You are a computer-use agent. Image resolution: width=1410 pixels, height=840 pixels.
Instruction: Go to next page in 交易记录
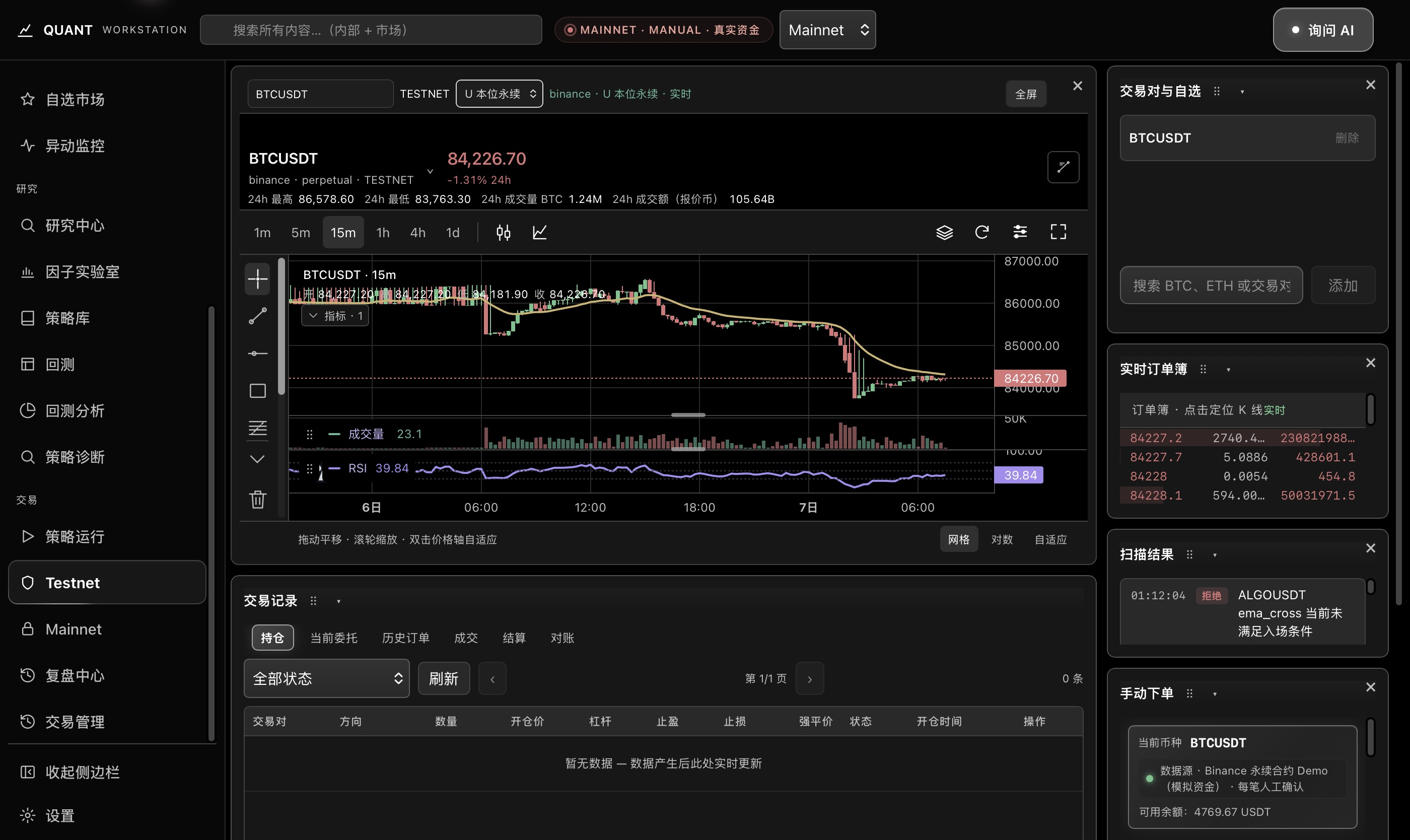[x=809, y=678]
